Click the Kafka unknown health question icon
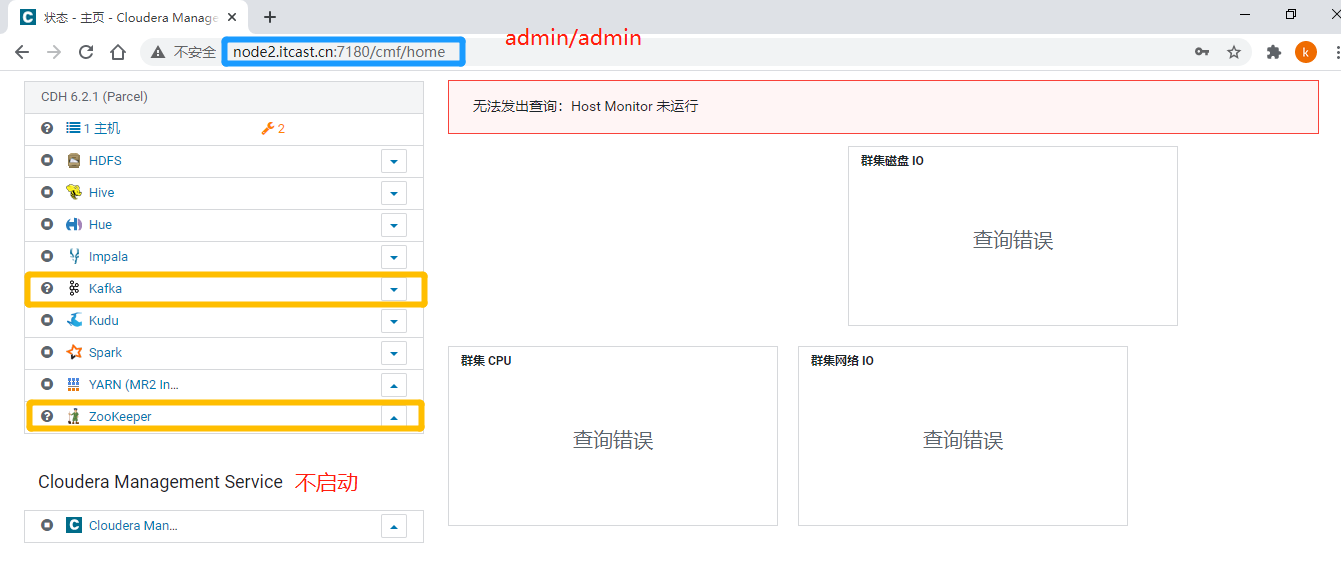This screenshot has width=1341, height=561. pos(47,289)
